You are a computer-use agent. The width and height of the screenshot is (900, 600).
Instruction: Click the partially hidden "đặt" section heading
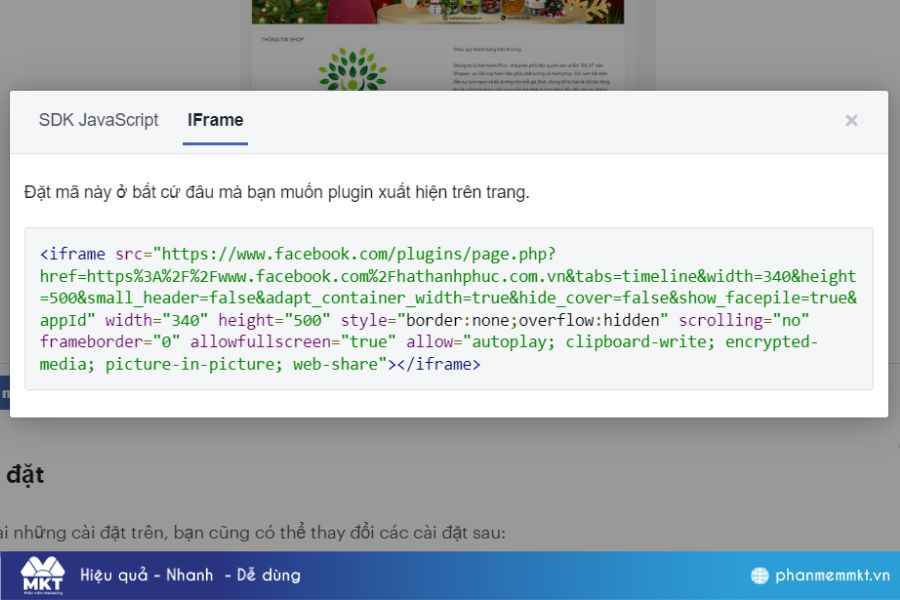(24, 474)
